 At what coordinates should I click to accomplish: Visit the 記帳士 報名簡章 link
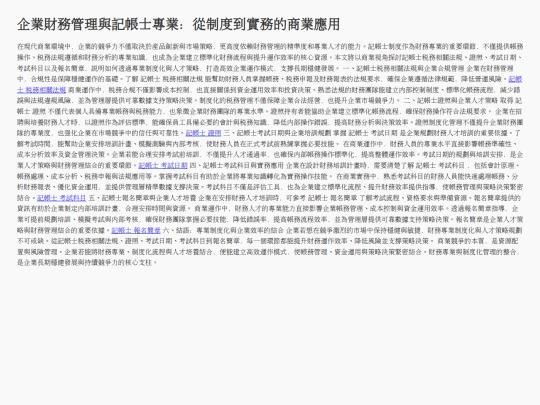(x=136, y=230)
